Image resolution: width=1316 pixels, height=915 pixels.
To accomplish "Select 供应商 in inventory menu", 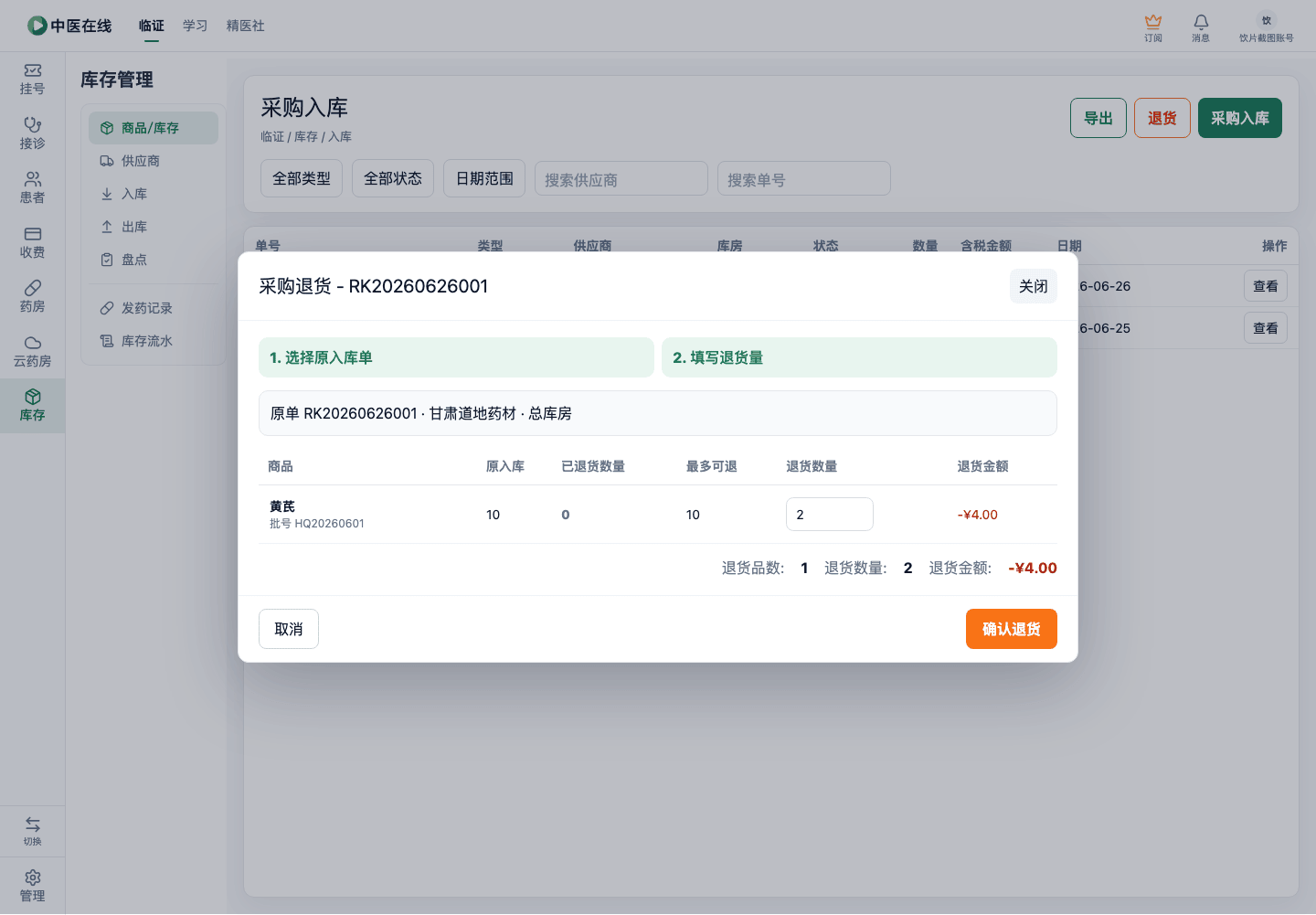I will click(154, 161).
